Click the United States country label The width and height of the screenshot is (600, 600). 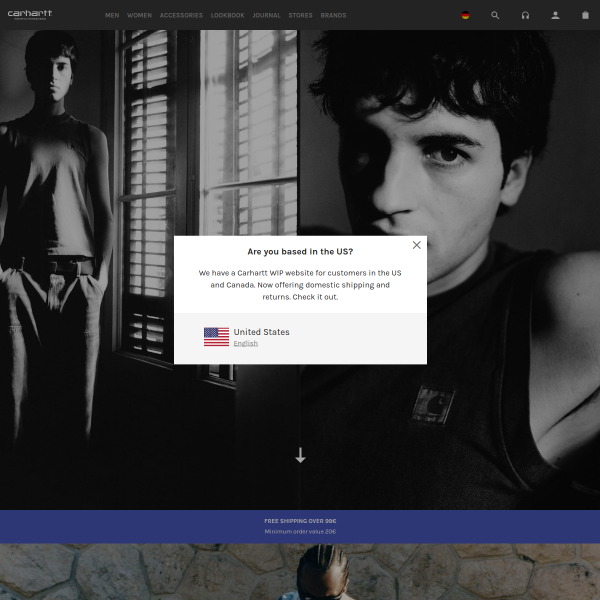[x=261, y=332]
